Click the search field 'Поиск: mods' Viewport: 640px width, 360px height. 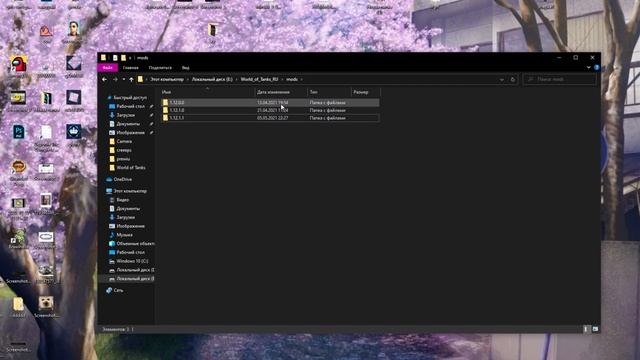pyautogui.click(x=559, y=79)
